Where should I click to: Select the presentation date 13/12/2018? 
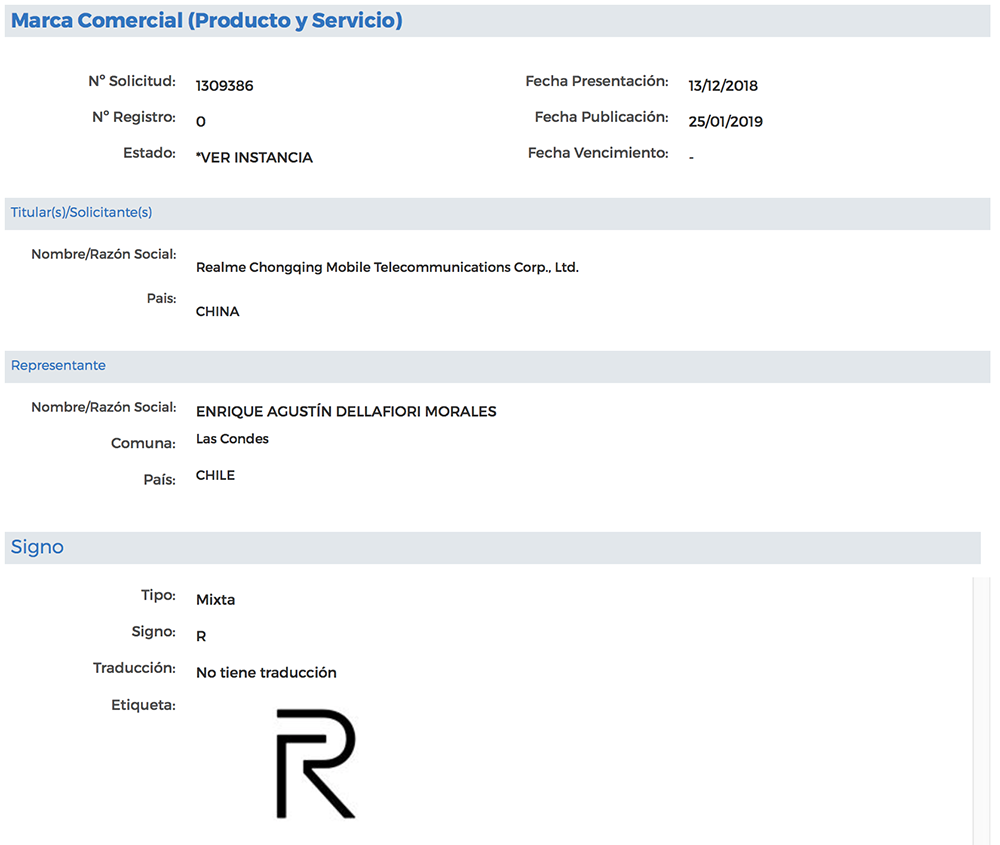coord(723,85)
